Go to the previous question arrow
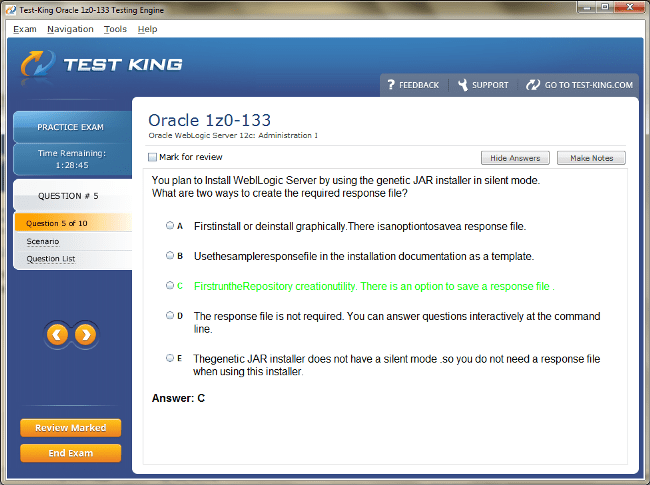This screenshot has height=485, width=650. (57, 335)
